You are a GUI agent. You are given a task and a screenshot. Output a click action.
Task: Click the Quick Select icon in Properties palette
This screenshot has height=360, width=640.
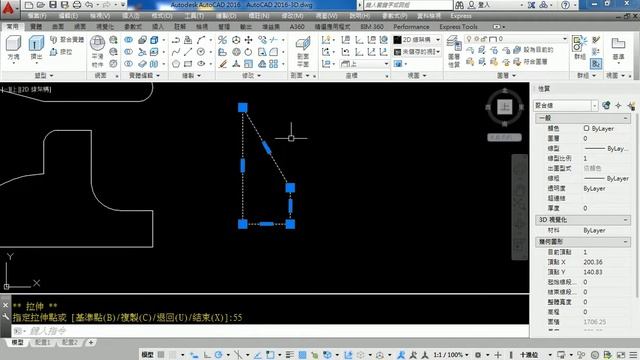tap(631, 105)
